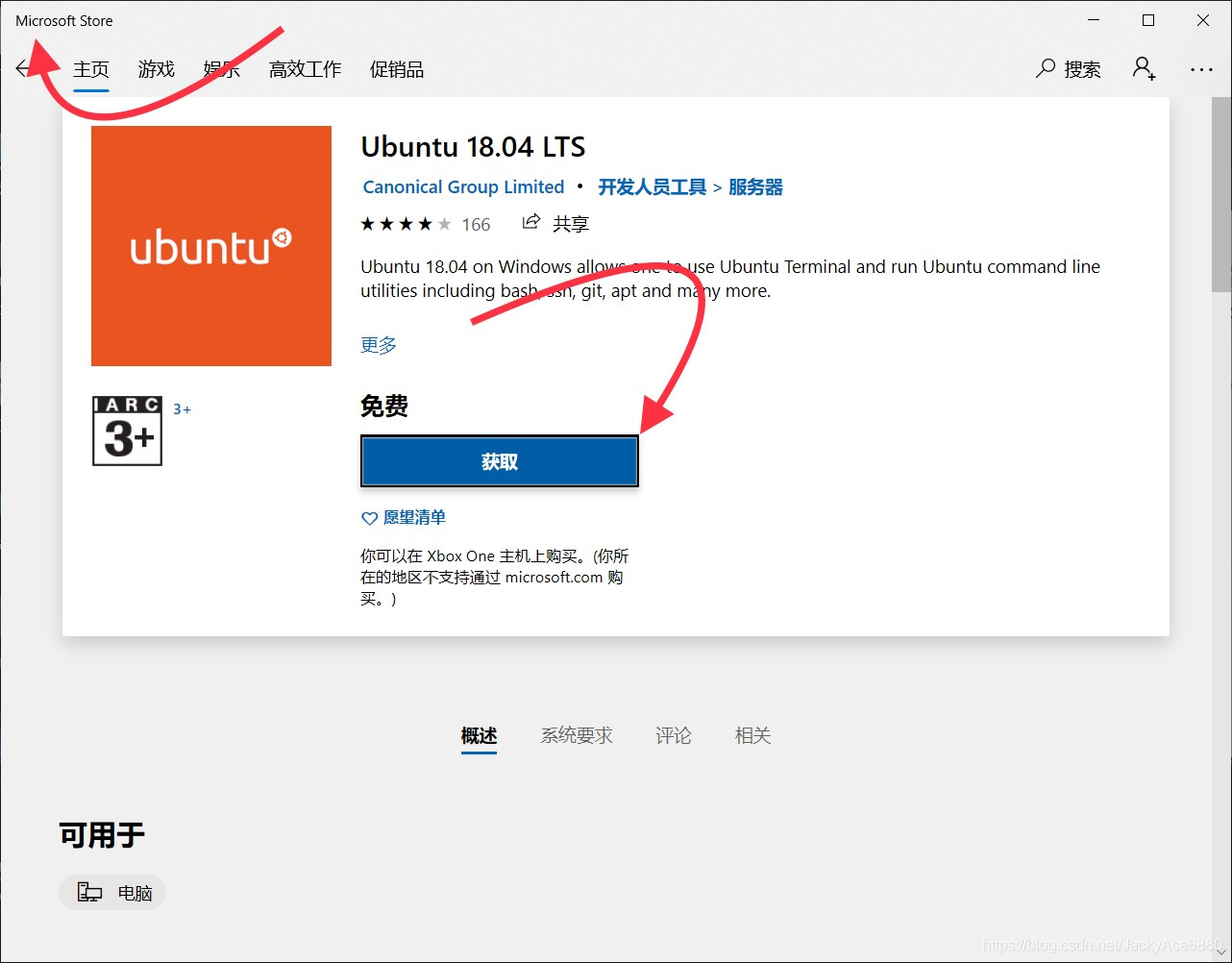
Task: Click the 电脑 device chip
Action: pos(112,893)
